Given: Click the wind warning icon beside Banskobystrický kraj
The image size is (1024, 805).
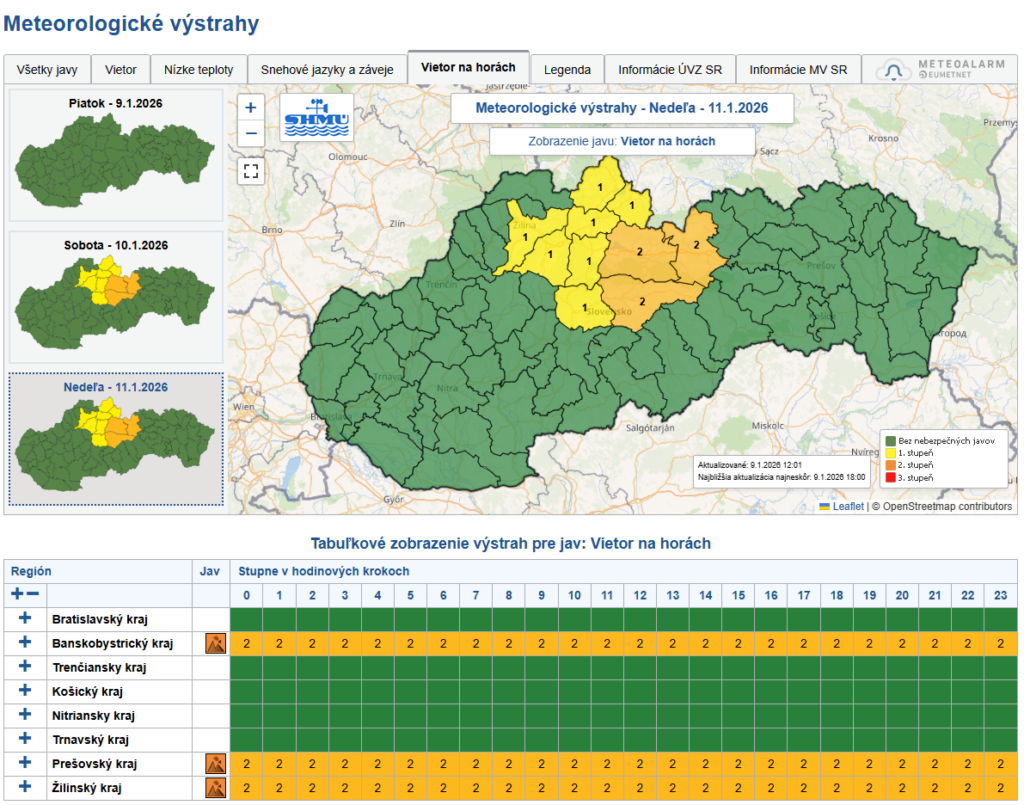Looking at the screenshot, I should coord(214,642).
